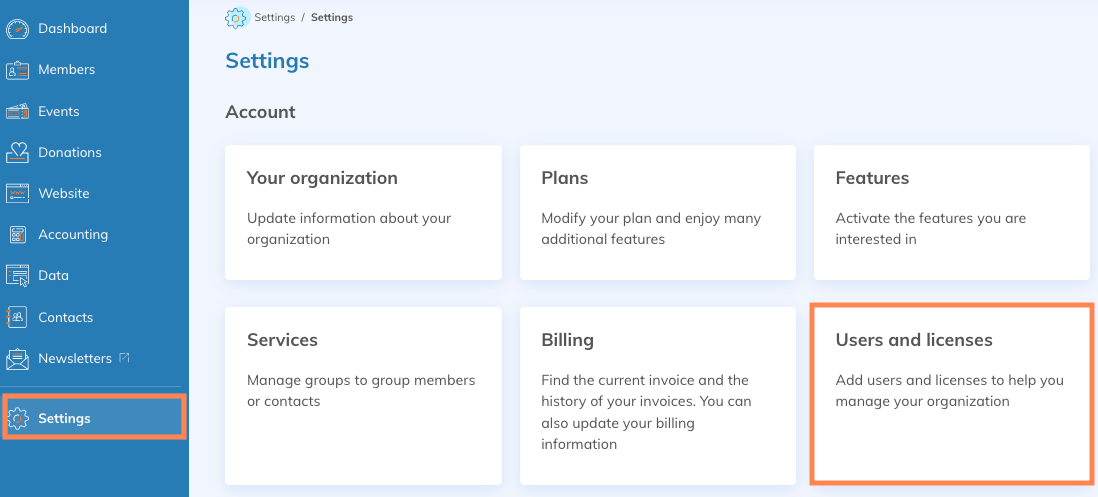Open the Users and licenses card
Image resolution: width=1098 pixels, height=497 pixels.
click(951, 395)
